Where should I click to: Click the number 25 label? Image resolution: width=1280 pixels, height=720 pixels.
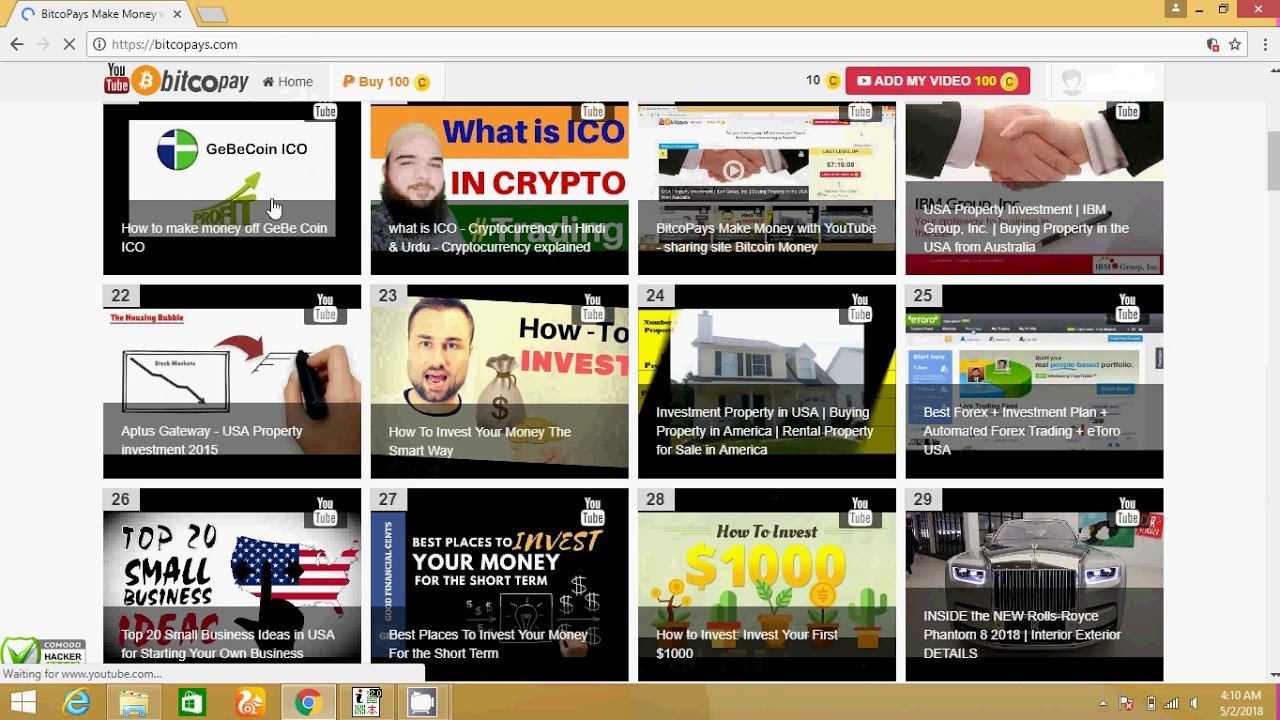[923, 296]
